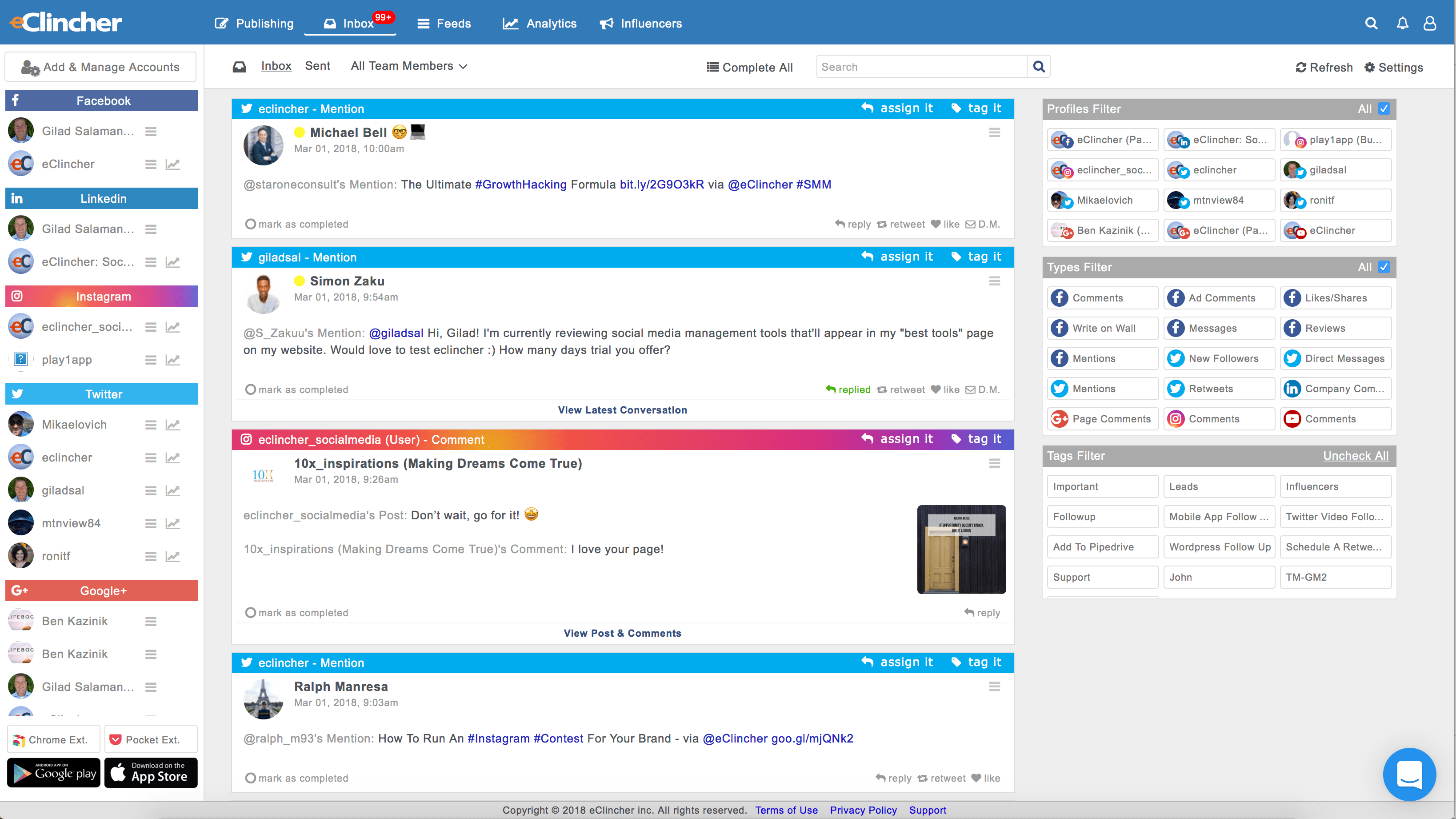Open the Publishing menu
This screenshot has height=819, width=1456.
click(254, 23)
